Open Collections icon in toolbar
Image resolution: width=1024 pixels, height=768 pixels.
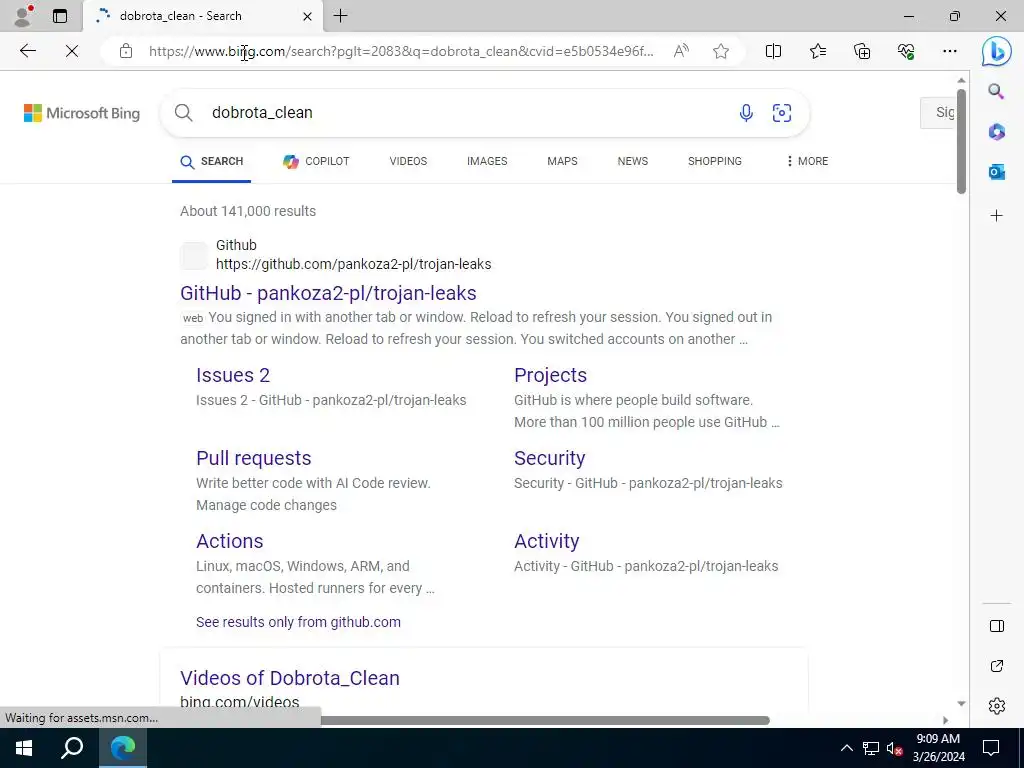click(x=862, y=51)
